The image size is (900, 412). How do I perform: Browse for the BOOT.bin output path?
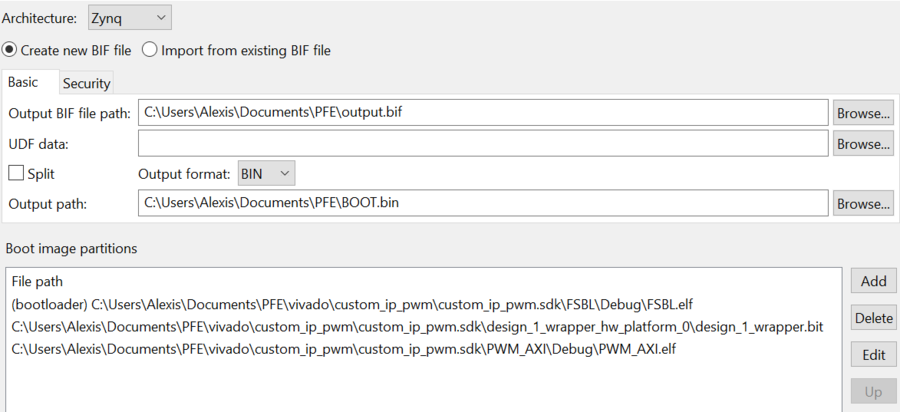pos(863,203)
